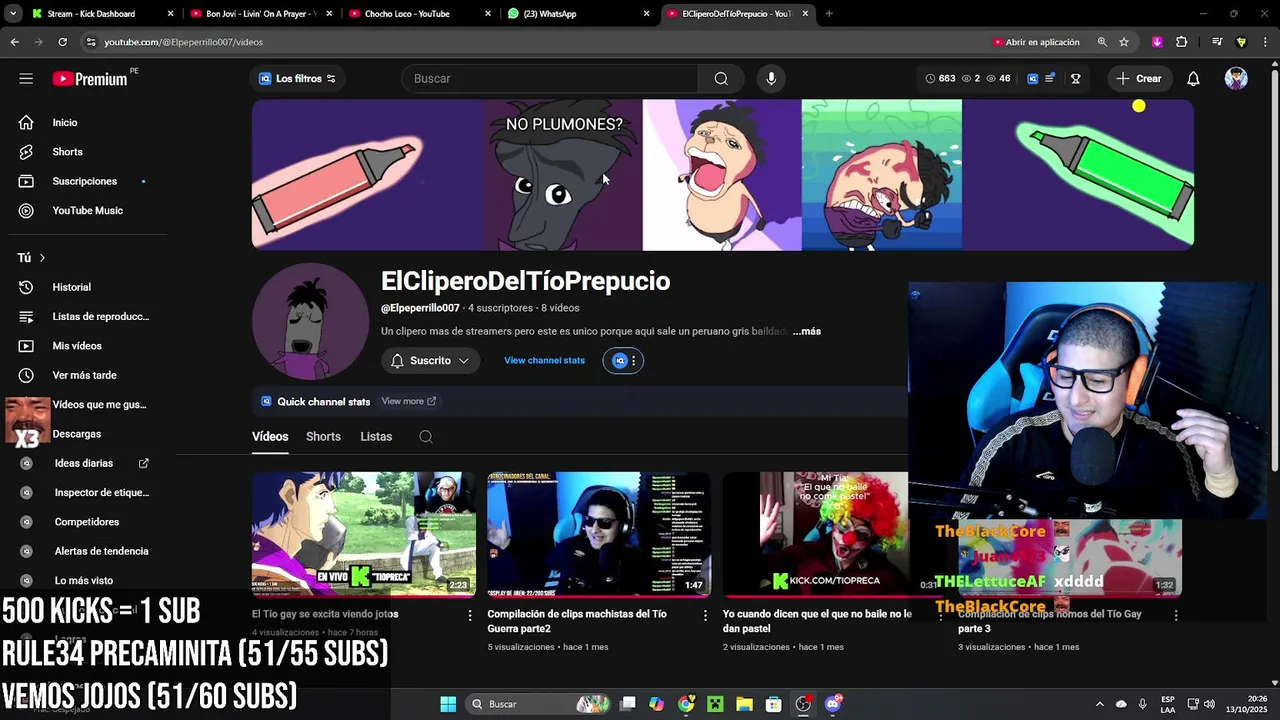The width and height of the screenshot is (1280, 720).
Task: Expand channel description with '...más'
Action: [807, 331]
